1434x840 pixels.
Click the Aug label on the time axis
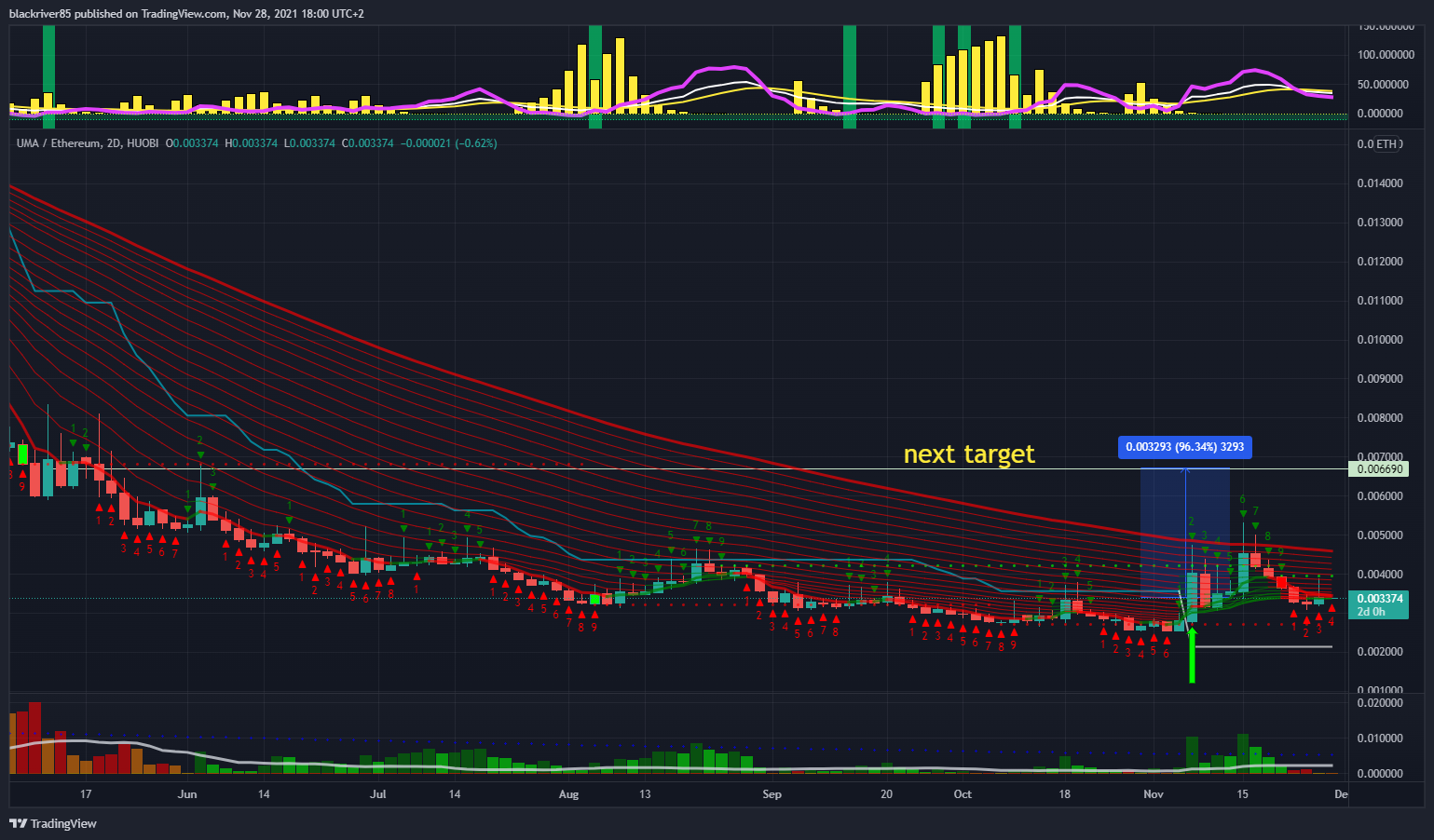[568, 794]
